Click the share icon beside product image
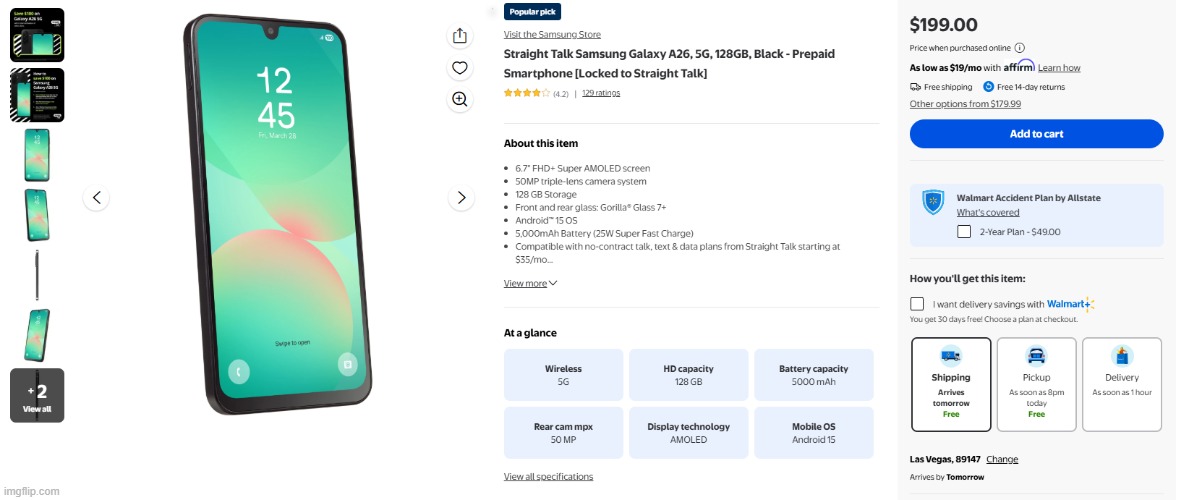The width and height of the screenshot is (1189, 500). pos(459,36)
